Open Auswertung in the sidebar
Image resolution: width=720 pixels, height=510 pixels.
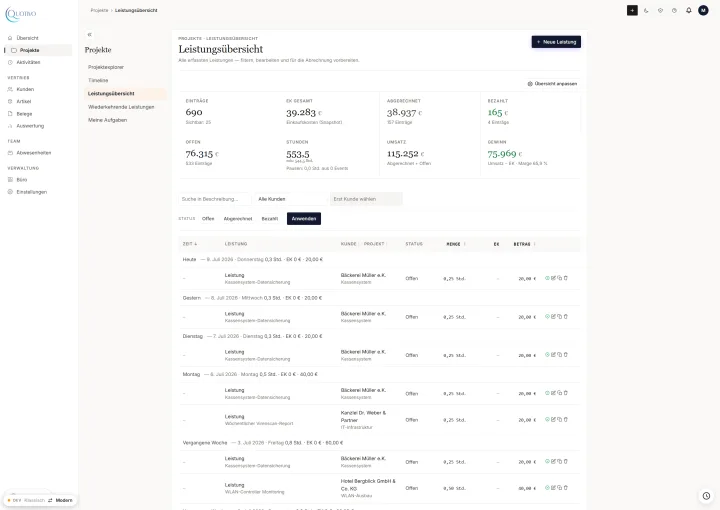point(30,126)
